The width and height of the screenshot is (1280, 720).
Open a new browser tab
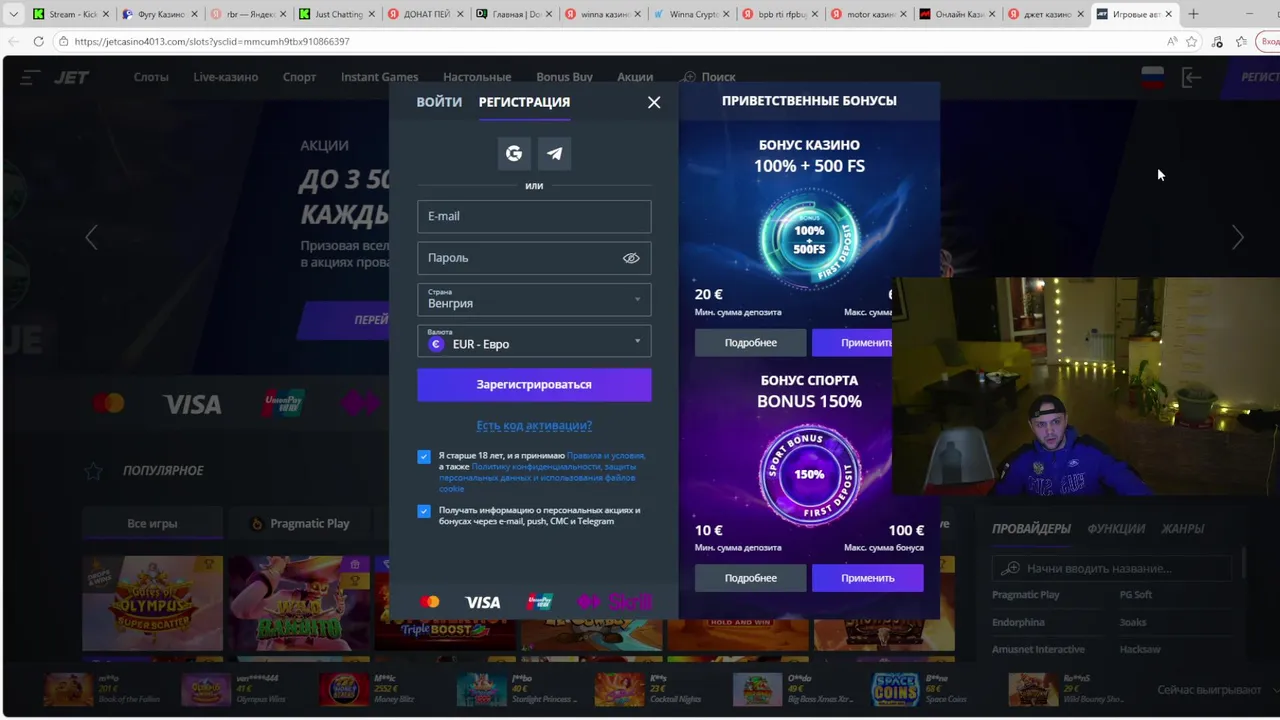point(1193,14)
